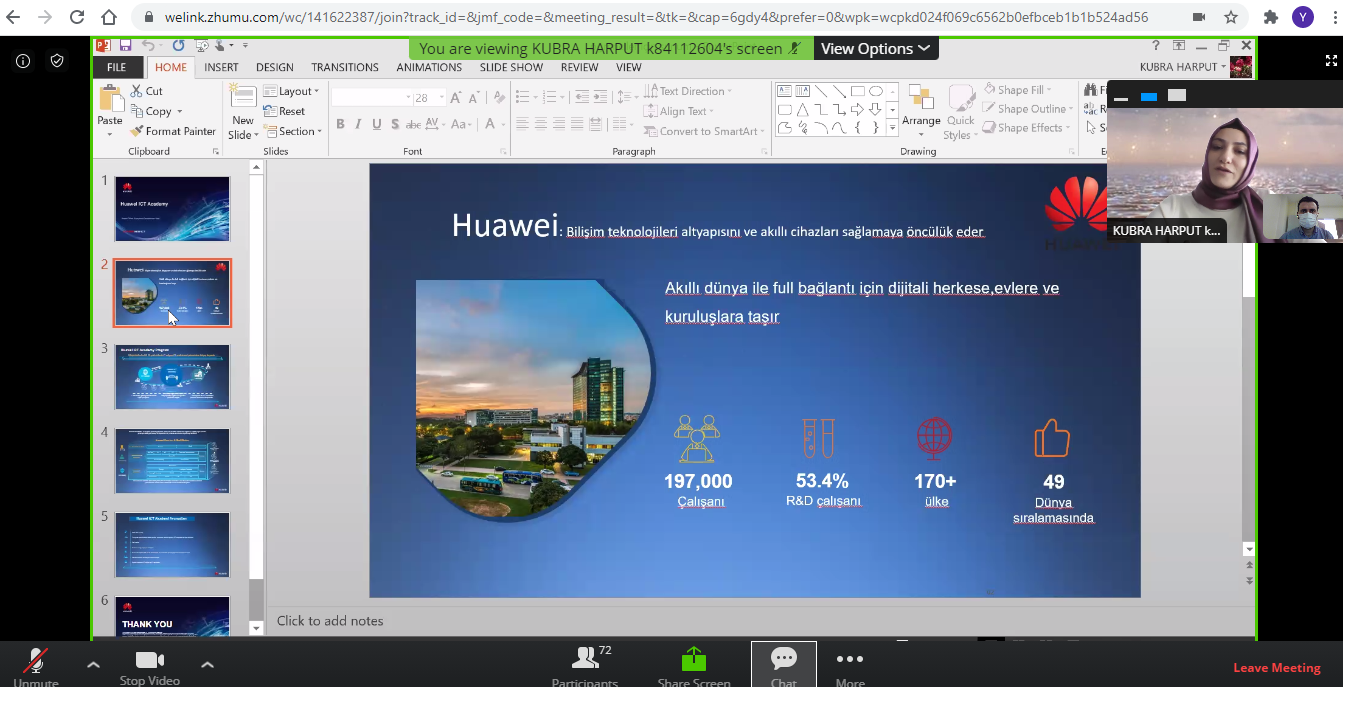1360x704 pixels.
Task: Open the FILE menu
Action: tap(117, 67)
